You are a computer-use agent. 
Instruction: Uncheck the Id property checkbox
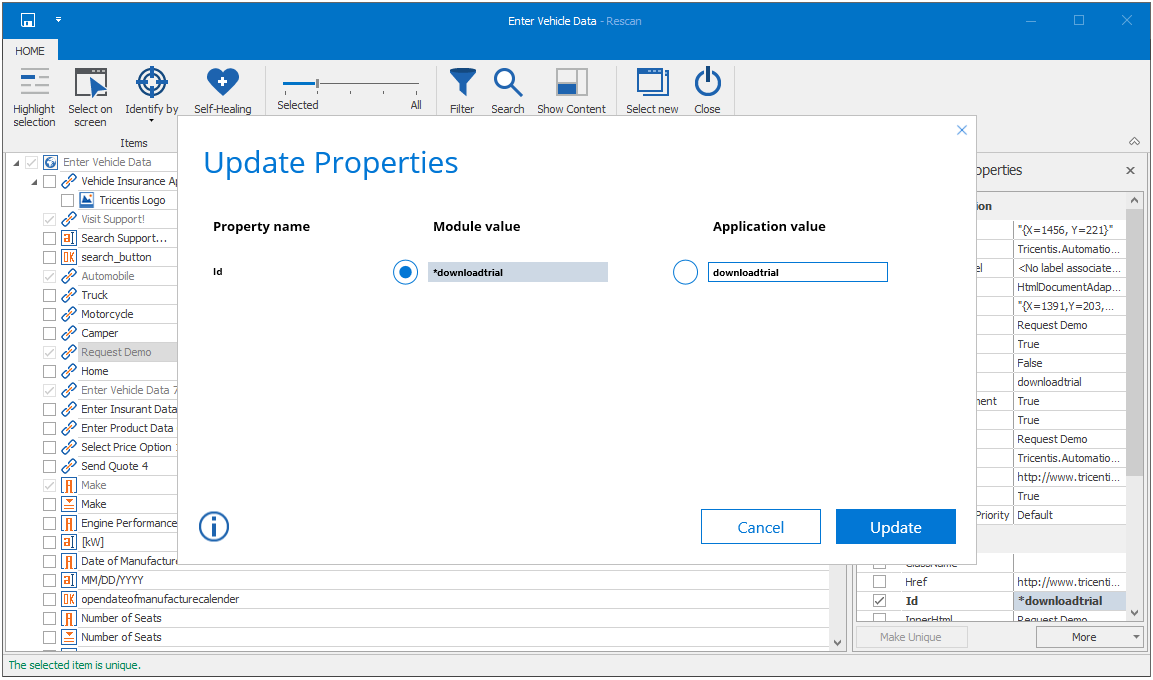point(879,601)
